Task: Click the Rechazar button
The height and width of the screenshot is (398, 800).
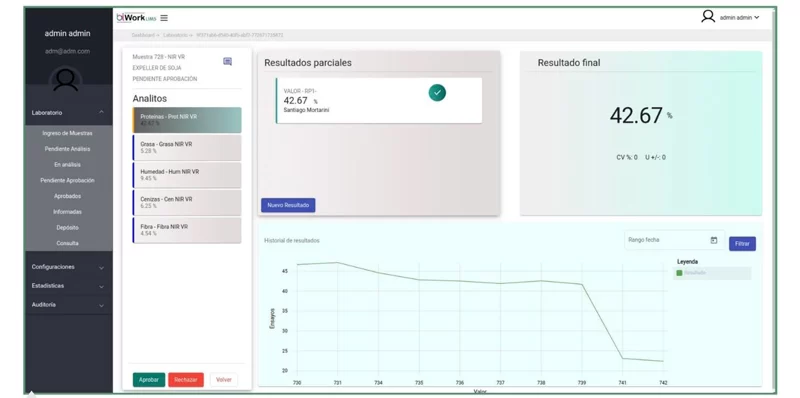Action: (186, 380)
